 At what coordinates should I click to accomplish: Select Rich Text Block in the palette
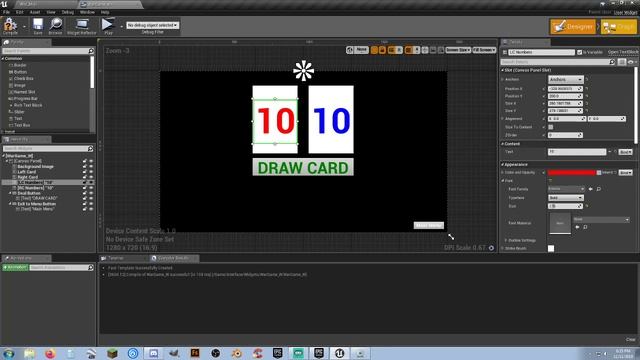pos(28,105)
